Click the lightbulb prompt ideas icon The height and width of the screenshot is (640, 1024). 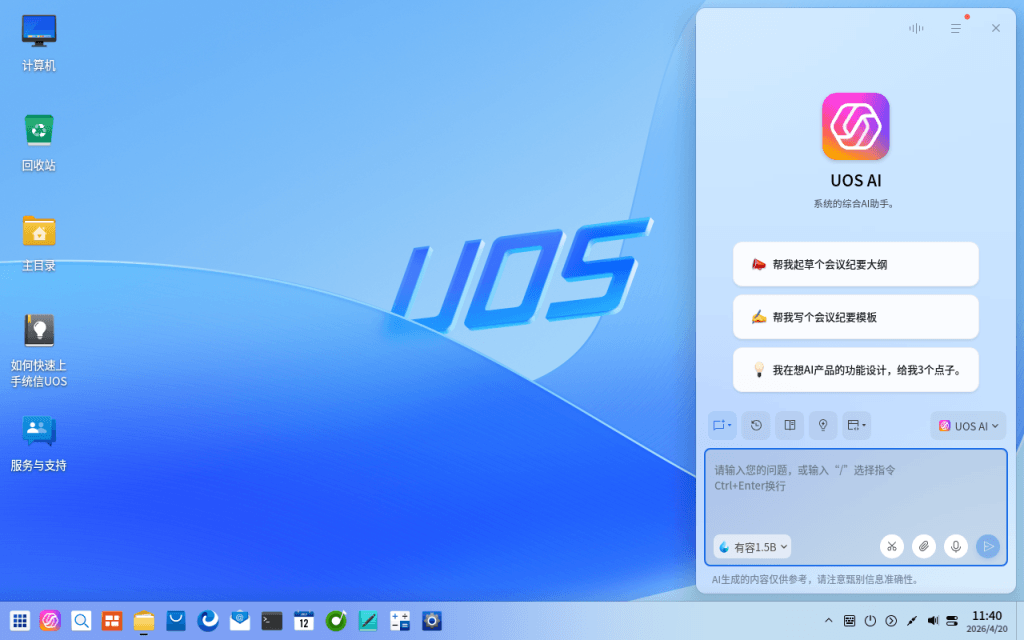(823, 425)
